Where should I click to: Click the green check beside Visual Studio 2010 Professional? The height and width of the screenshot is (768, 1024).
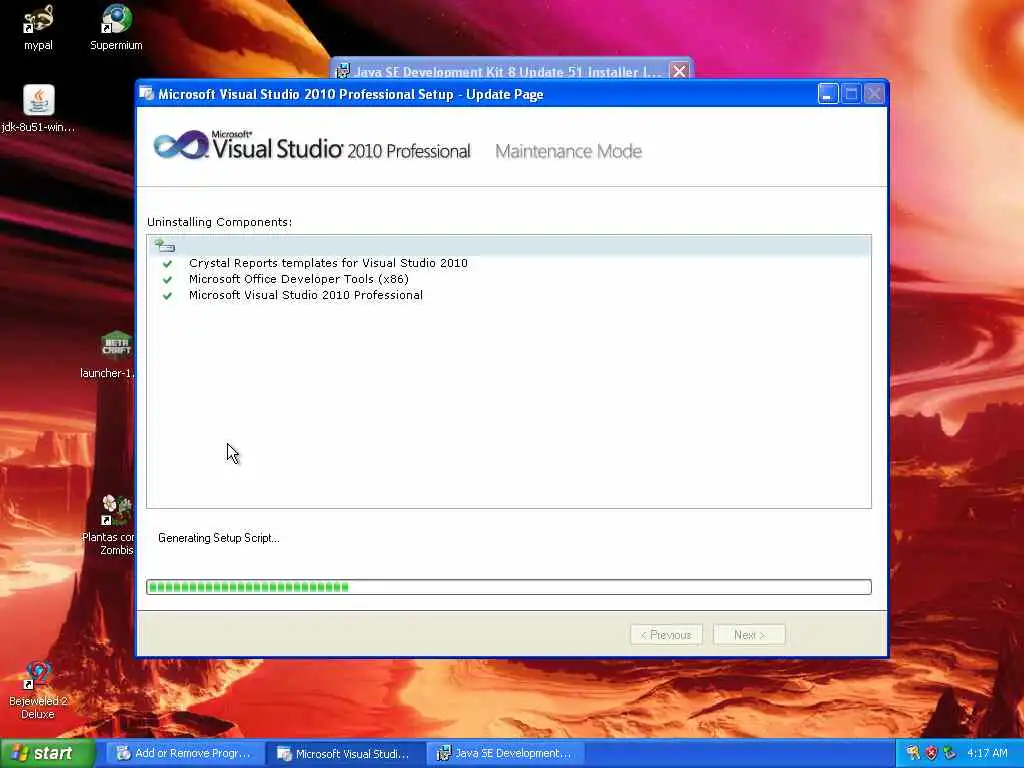pyautogui.click(x=167, y=296)
